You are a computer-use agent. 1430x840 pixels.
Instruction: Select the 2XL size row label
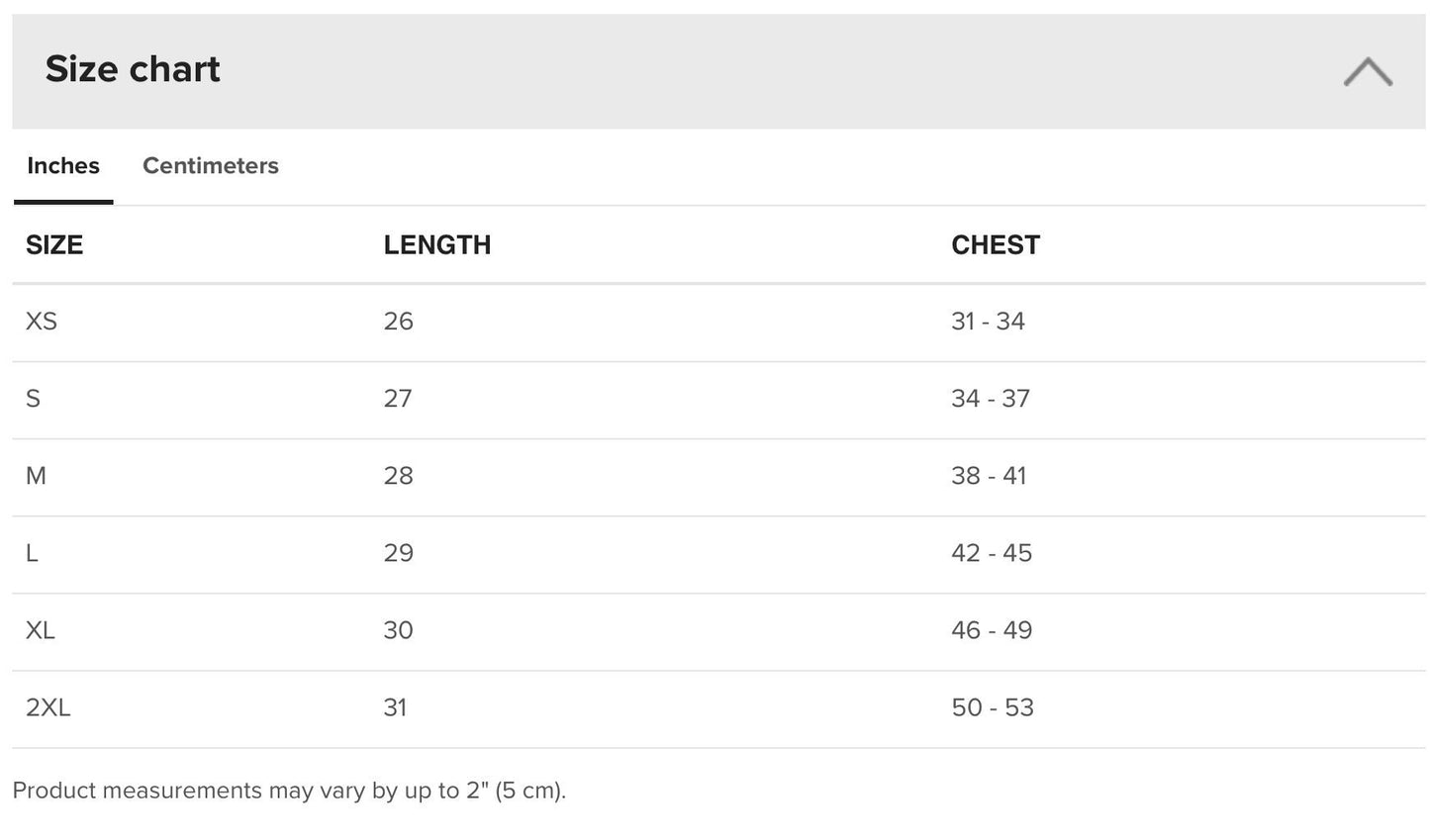(x=48, y=707)
